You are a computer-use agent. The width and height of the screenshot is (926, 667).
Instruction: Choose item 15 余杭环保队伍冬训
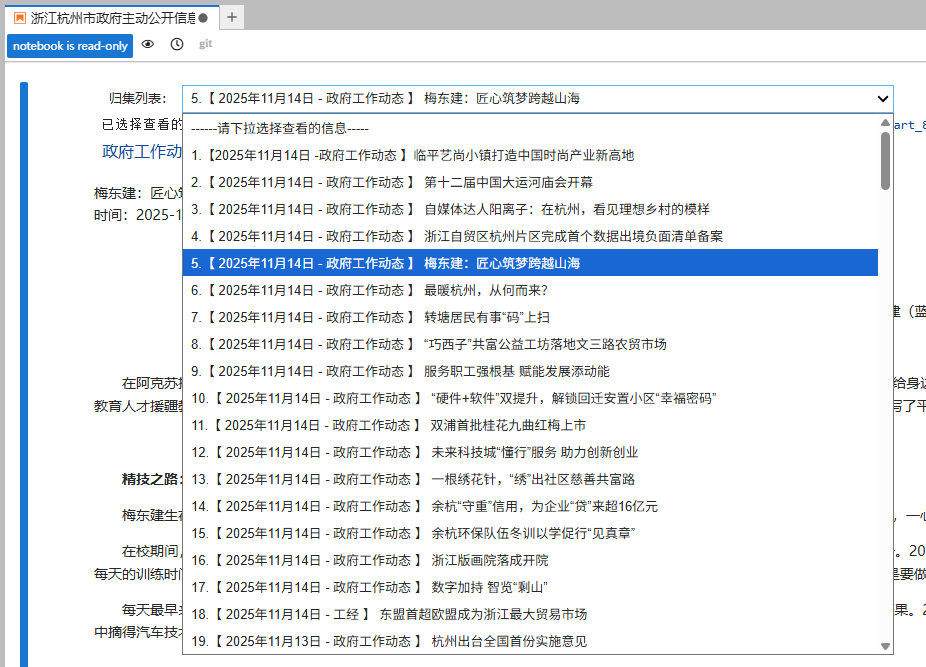530,533
